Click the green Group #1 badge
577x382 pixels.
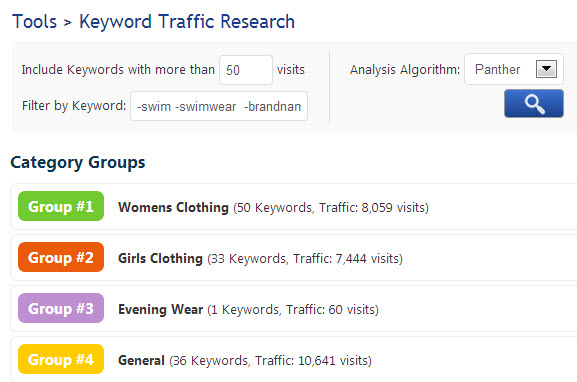(61, 206)
